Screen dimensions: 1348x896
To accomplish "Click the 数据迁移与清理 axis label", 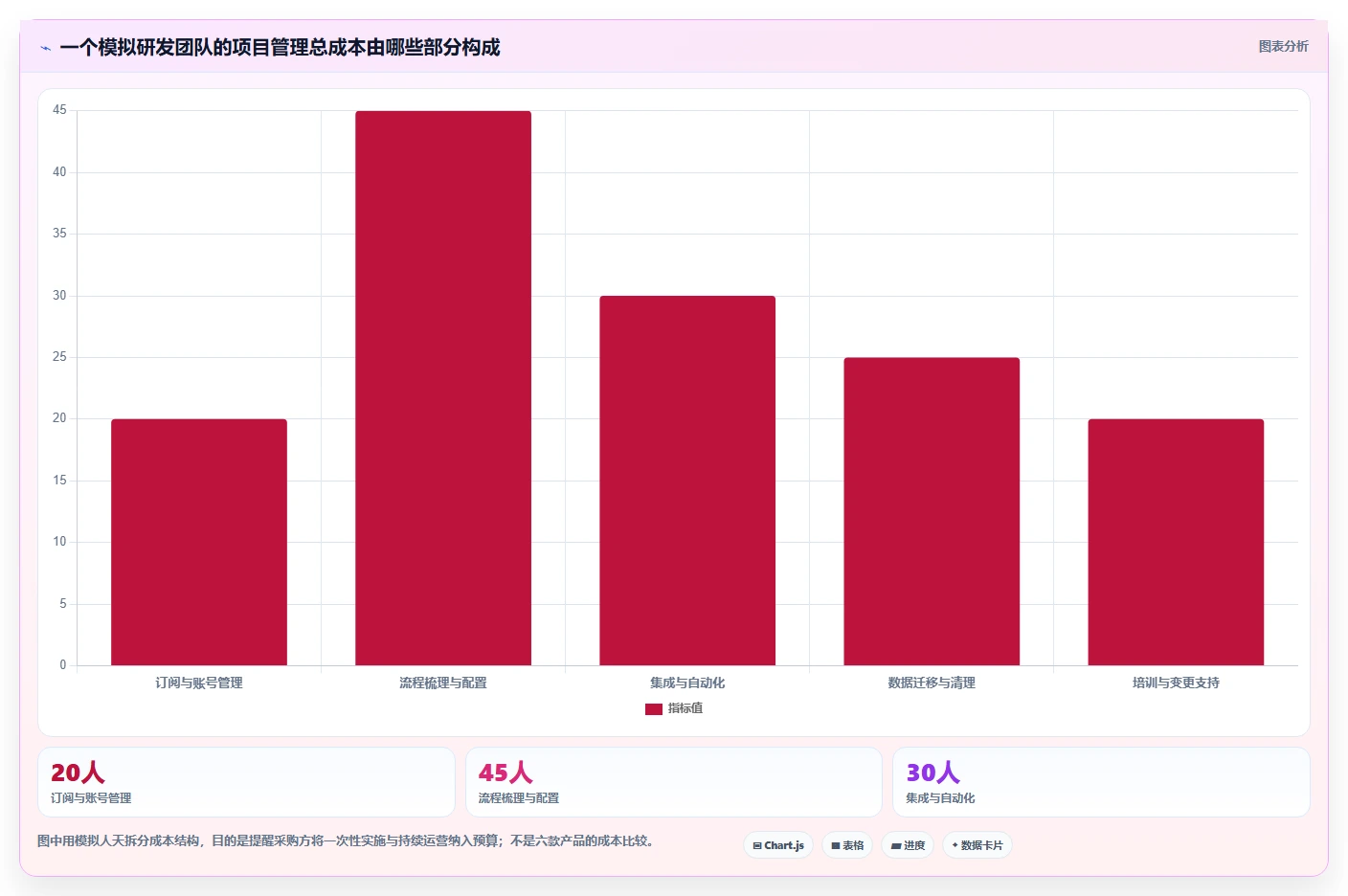I will tap(932, 683).
